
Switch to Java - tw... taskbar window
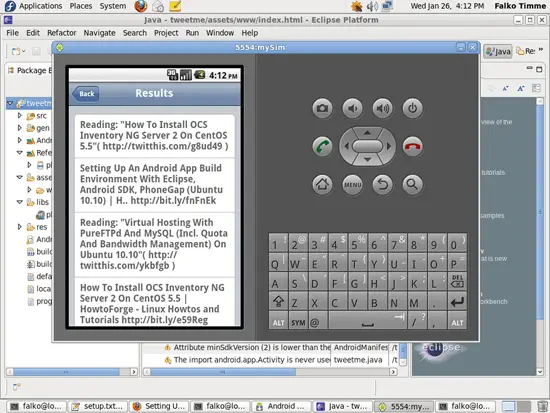coord(343,406)
